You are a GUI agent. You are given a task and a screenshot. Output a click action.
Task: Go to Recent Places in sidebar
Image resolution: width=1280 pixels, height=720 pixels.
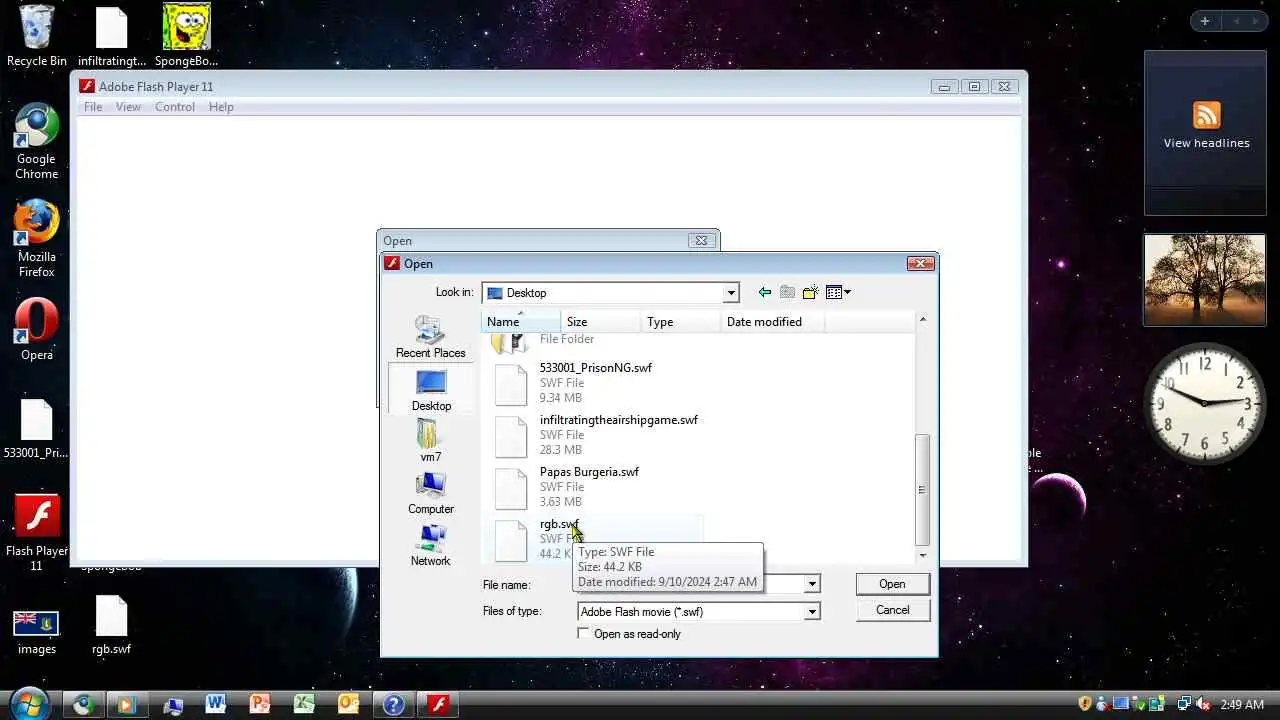(431, 337)
